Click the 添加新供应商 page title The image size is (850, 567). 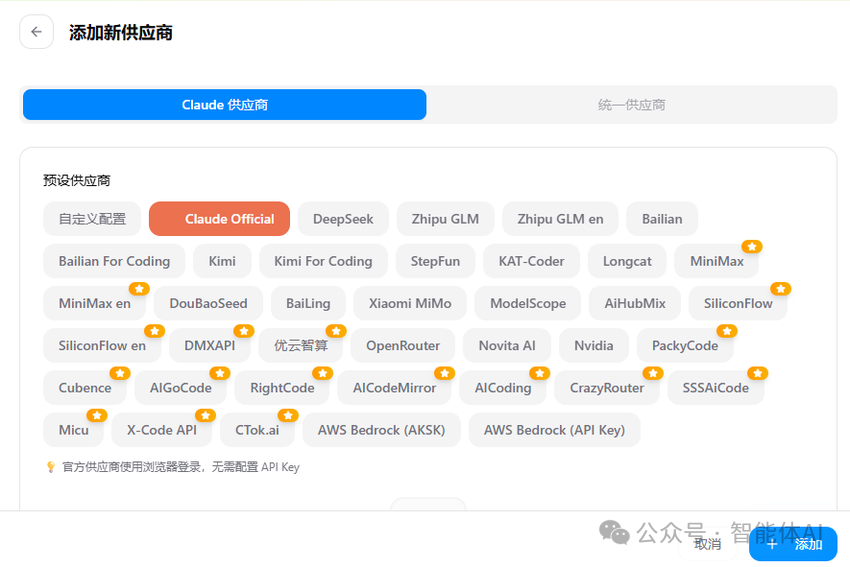[x=120, y=33]
